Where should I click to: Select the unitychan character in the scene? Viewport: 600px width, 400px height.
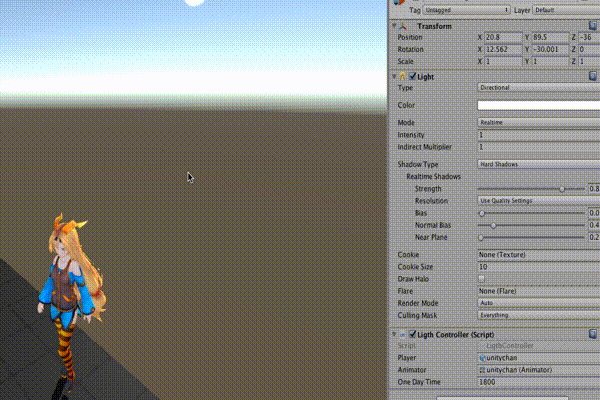coord(69,302)
